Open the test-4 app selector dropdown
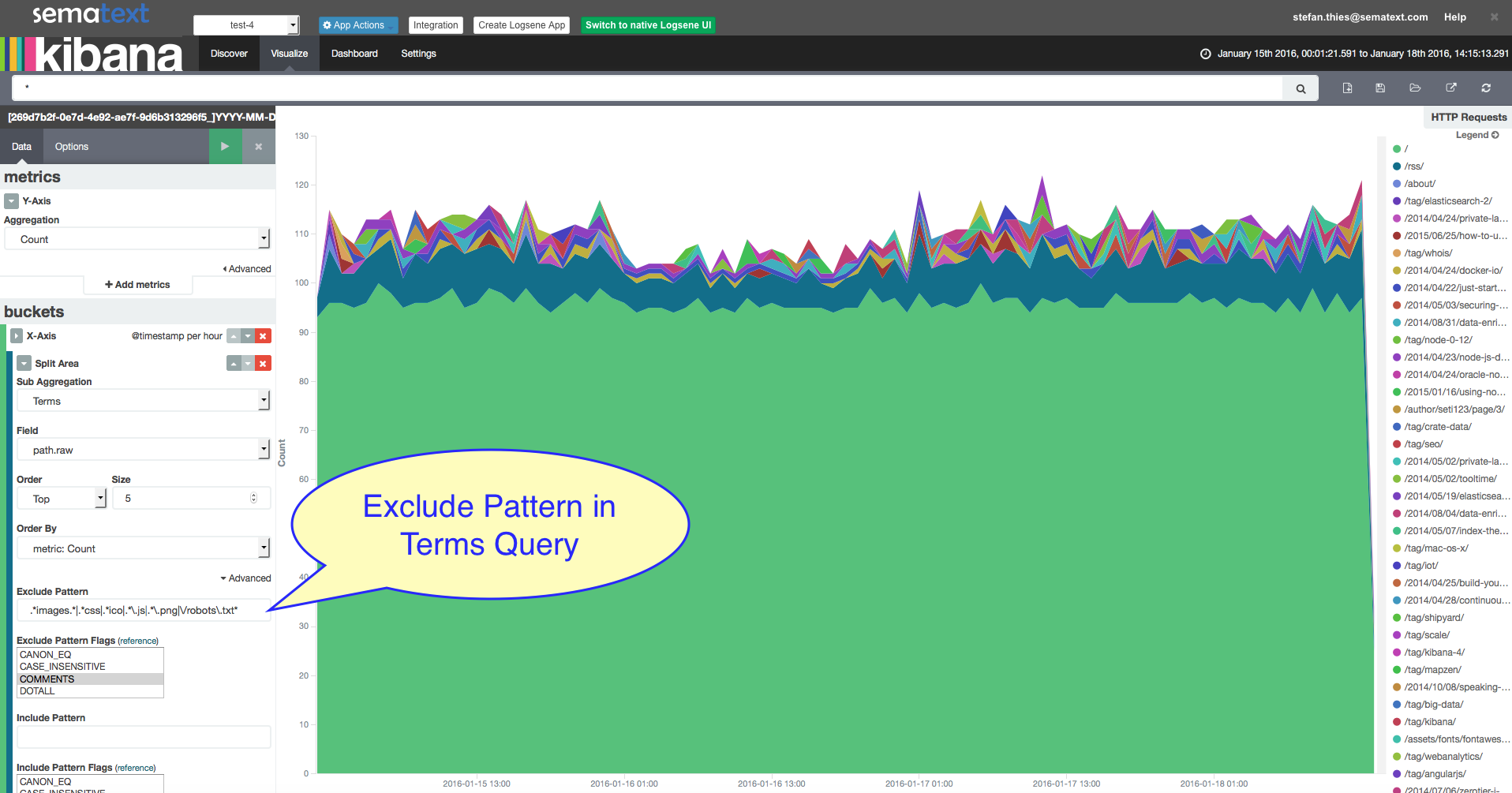1512x793 pixels. pyautogui.click(x=246, y=25)
